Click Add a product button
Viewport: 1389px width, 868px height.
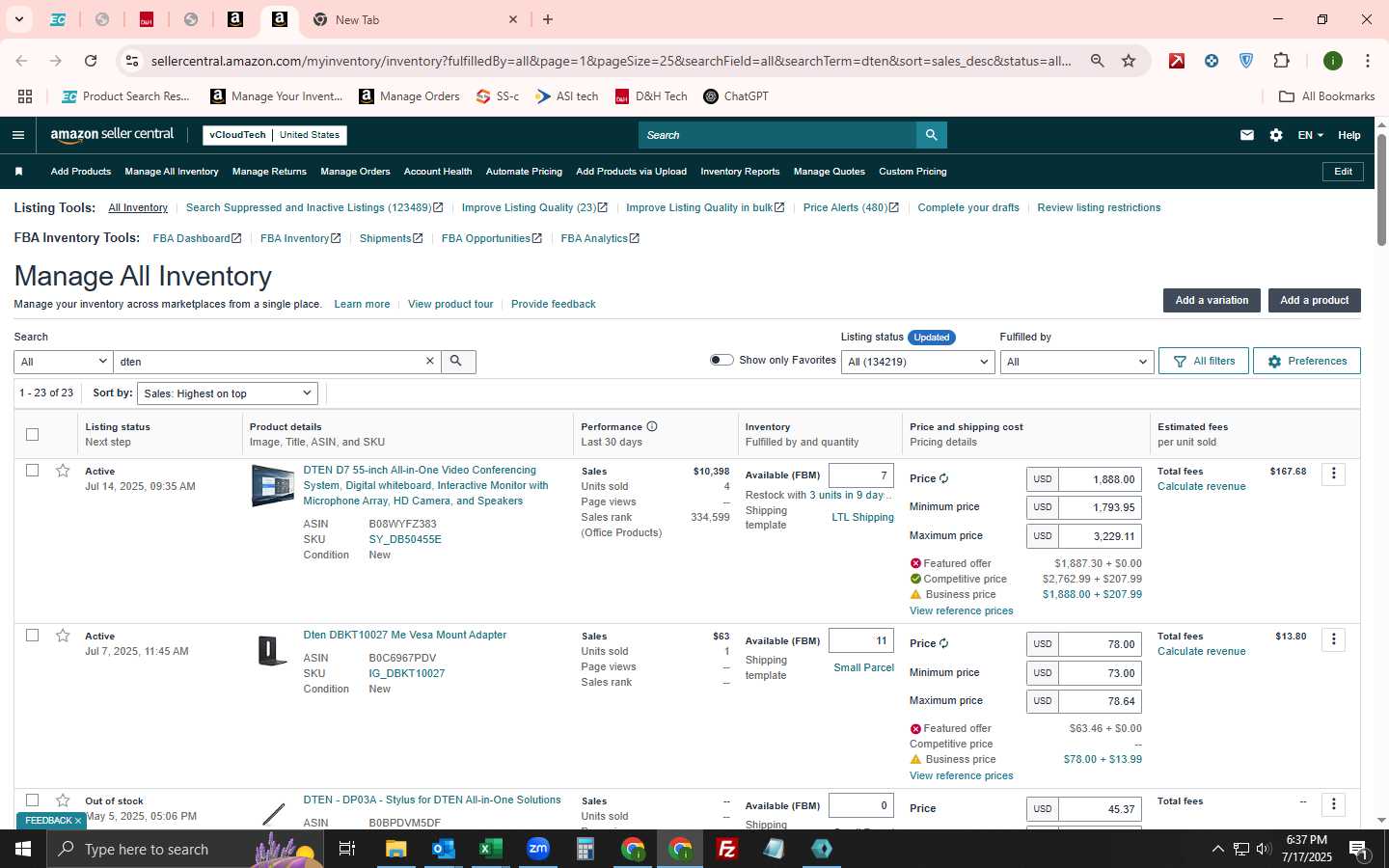[1314, 300]
